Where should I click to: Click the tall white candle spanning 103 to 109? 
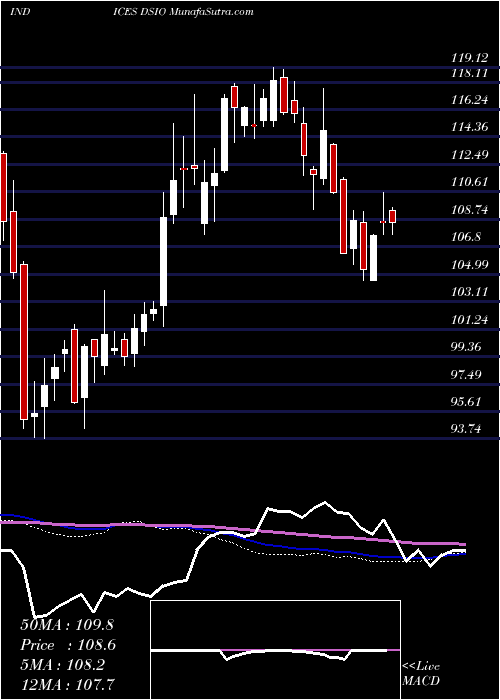[x=163, y=262]
